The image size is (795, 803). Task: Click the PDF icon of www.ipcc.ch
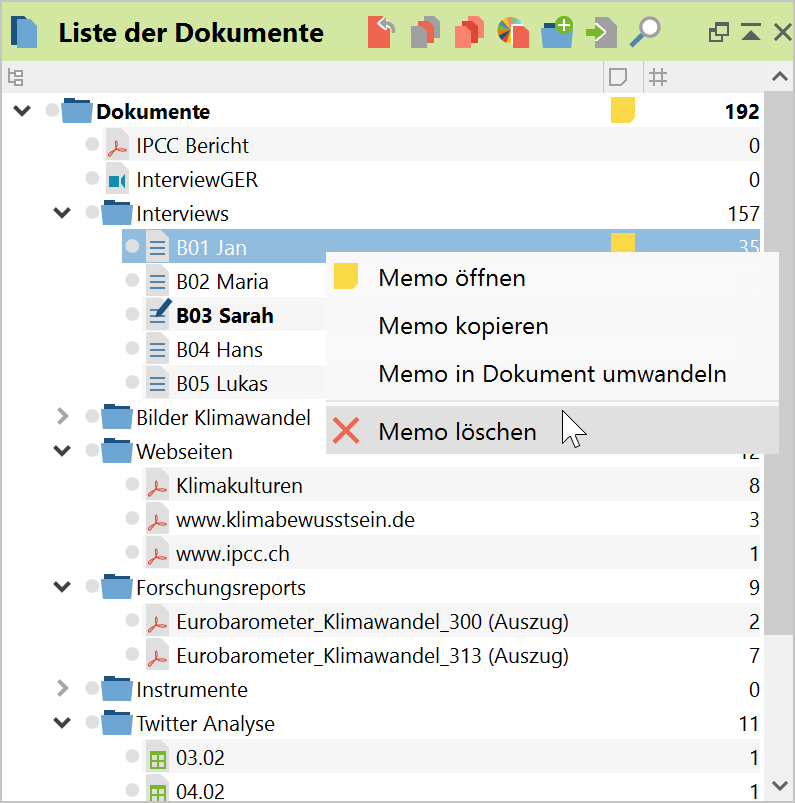(158, 554)
